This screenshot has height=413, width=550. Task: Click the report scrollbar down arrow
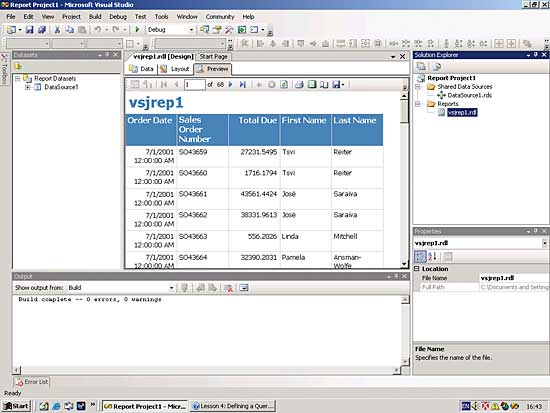pos(404,264)
